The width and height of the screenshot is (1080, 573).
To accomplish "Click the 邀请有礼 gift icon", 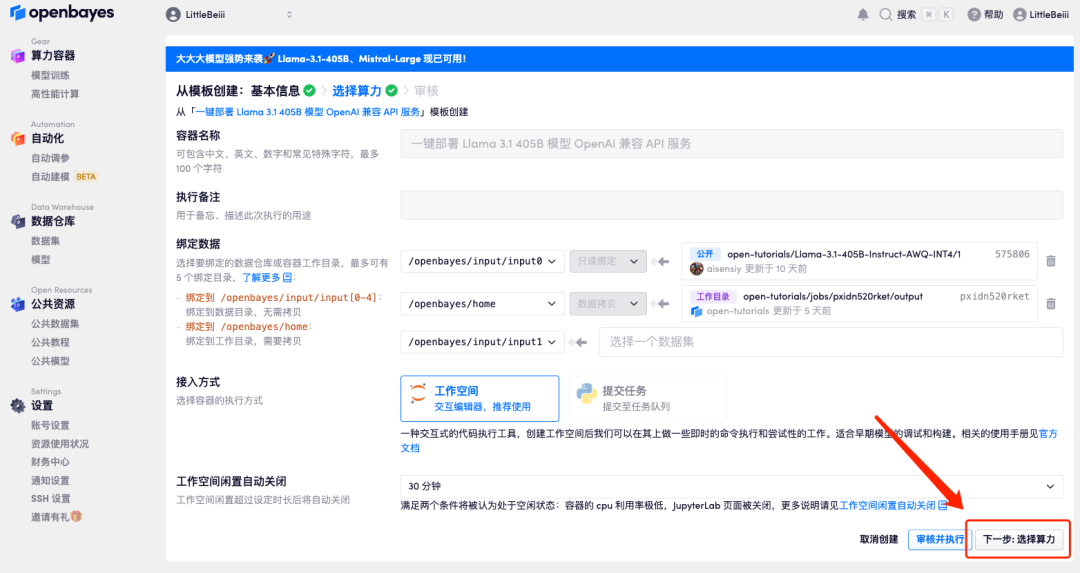I will [x=76, y=517].
